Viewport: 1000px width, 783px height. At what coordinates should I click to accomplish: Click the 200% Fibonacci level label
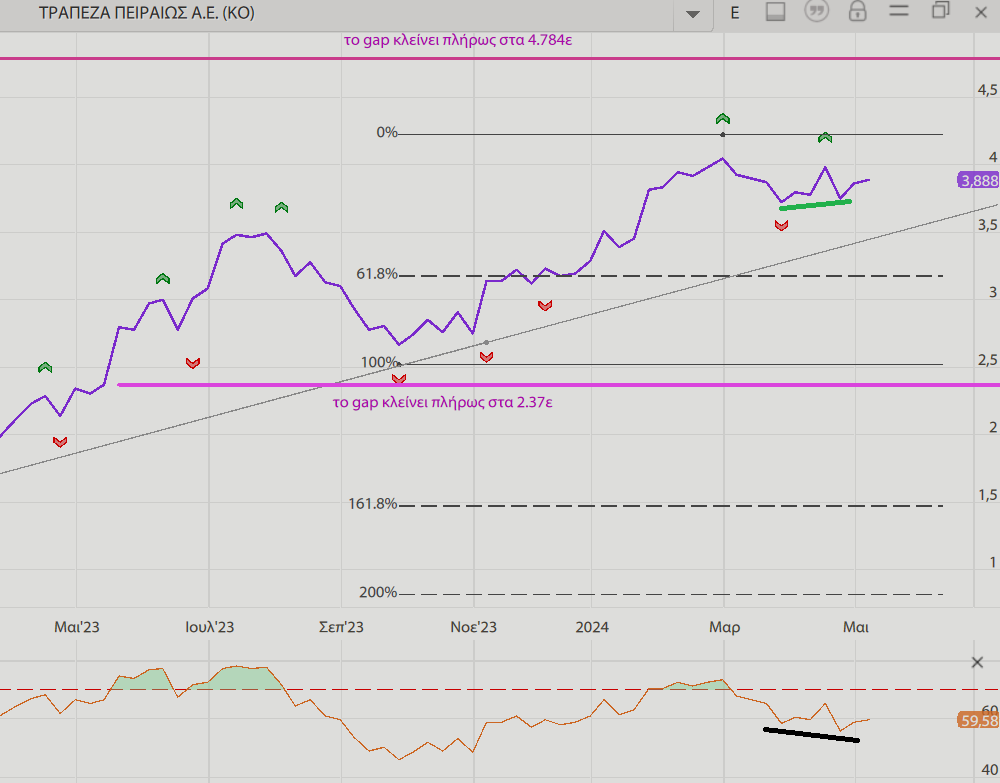[x=378, y=592]
